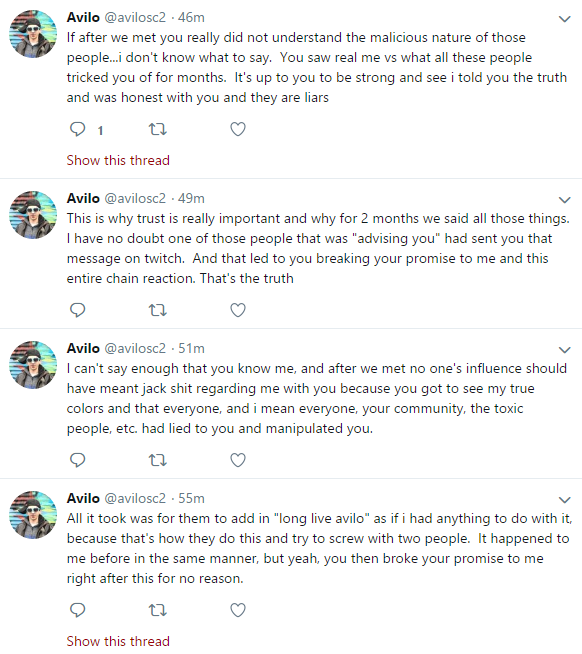Like the 51m tweet
This screenshot has width=582, height=654.
(238, 460)
